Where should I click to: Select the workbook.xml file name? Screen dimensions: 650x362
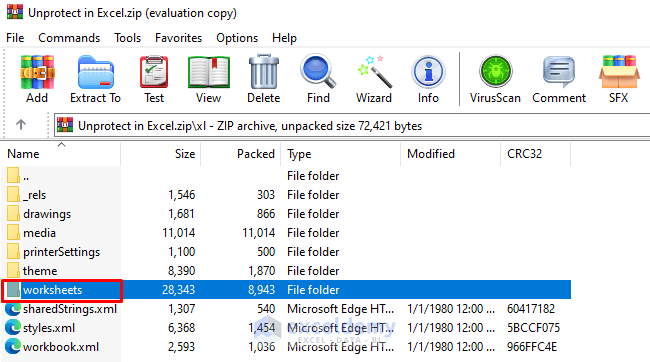click(61, 347)
